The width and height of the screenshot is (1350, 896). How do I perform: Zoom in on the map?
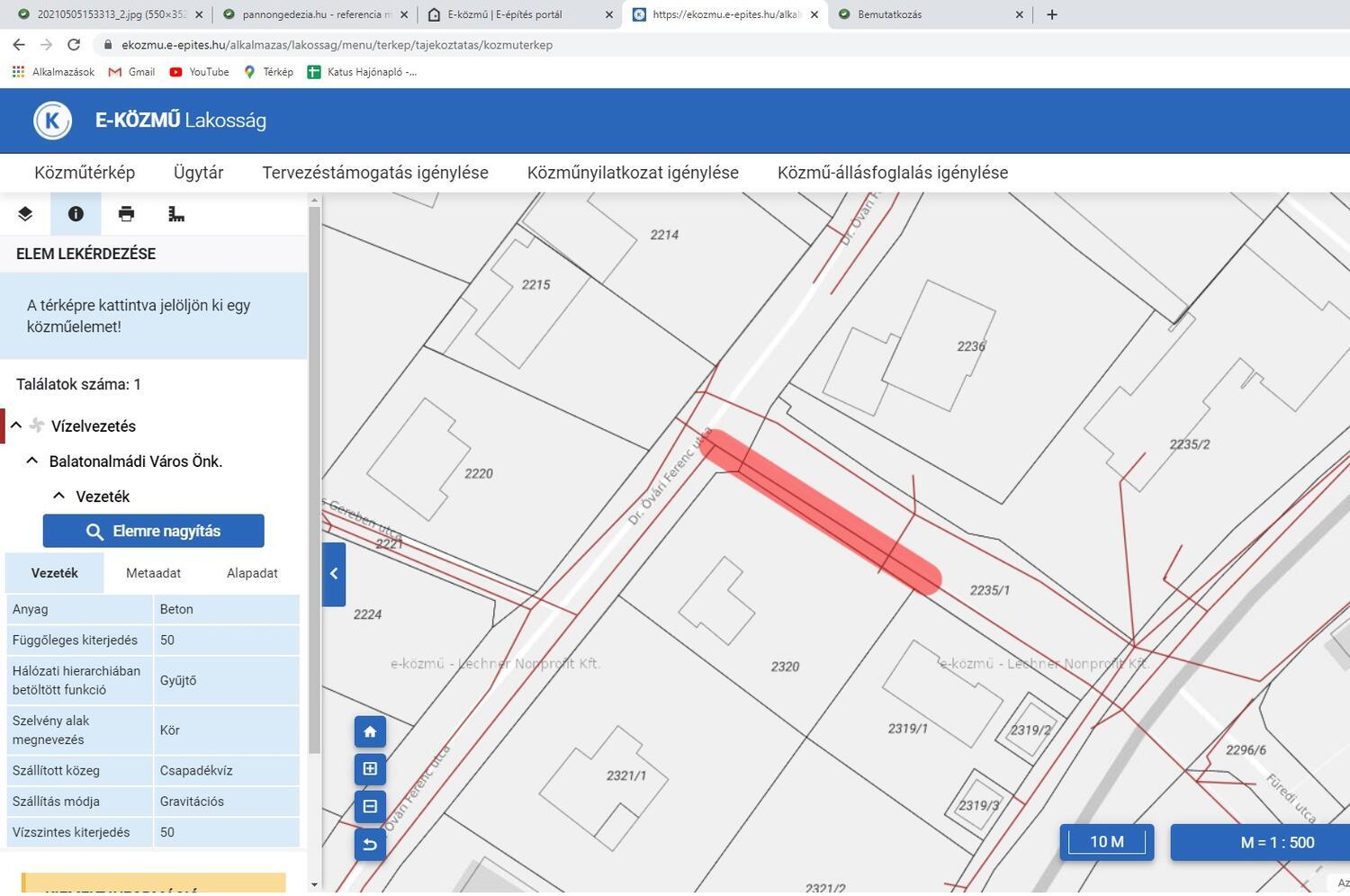point(370,769)
